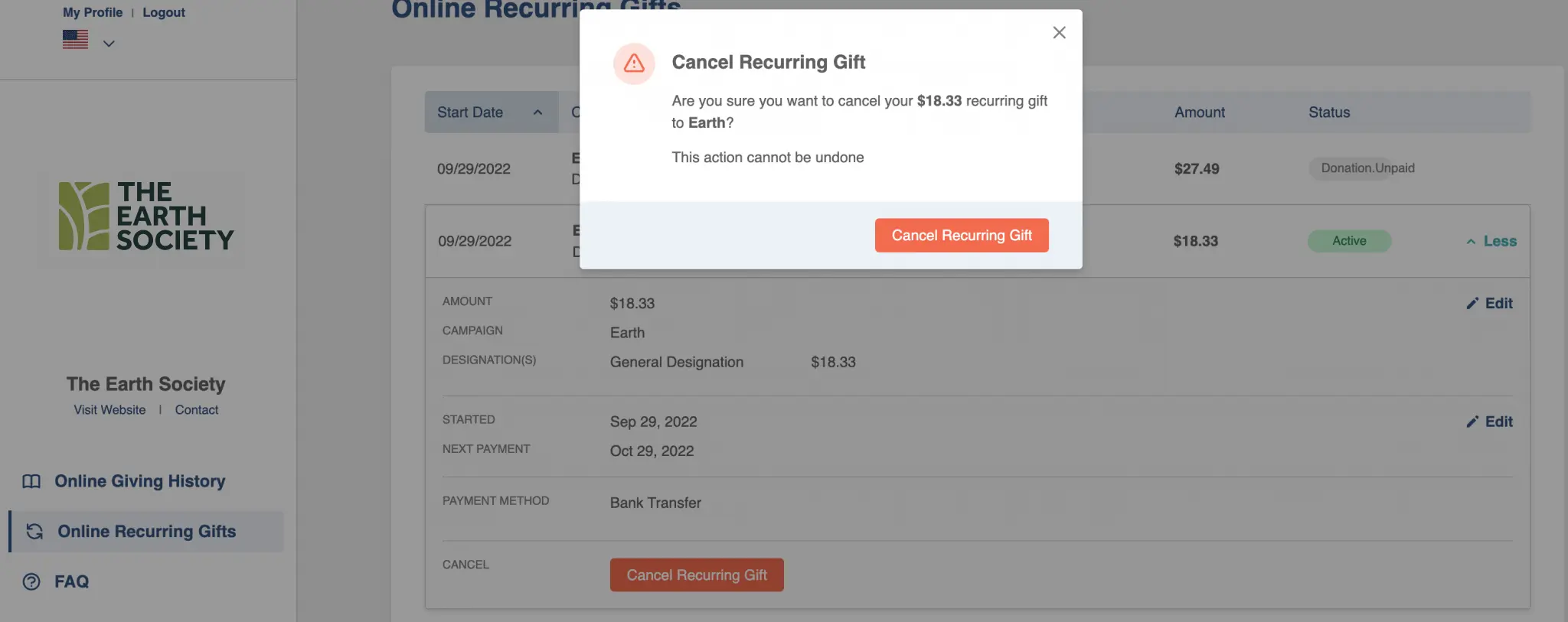Select Online Recurring Gifts menu item

146,531
